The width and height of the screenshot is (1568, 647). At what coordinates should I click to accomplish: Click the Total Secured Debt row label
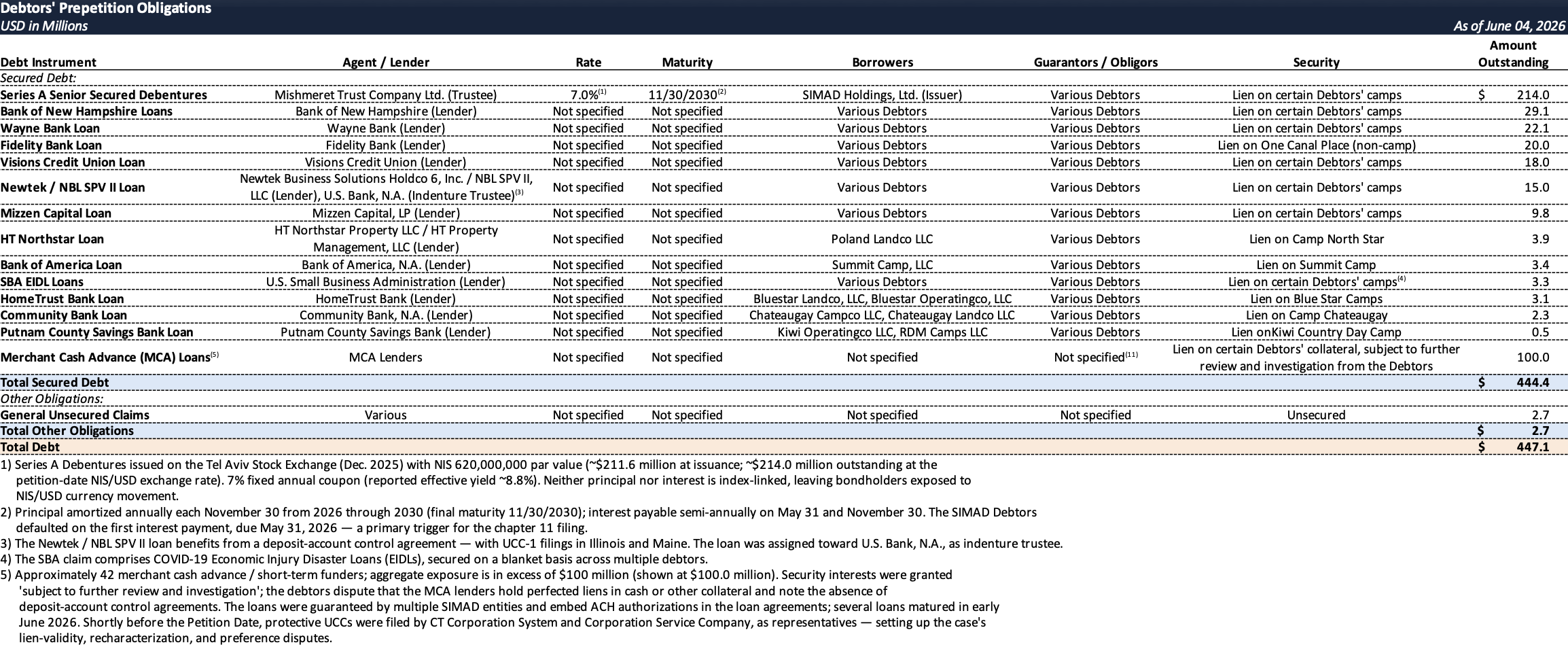tap(54, 383)
